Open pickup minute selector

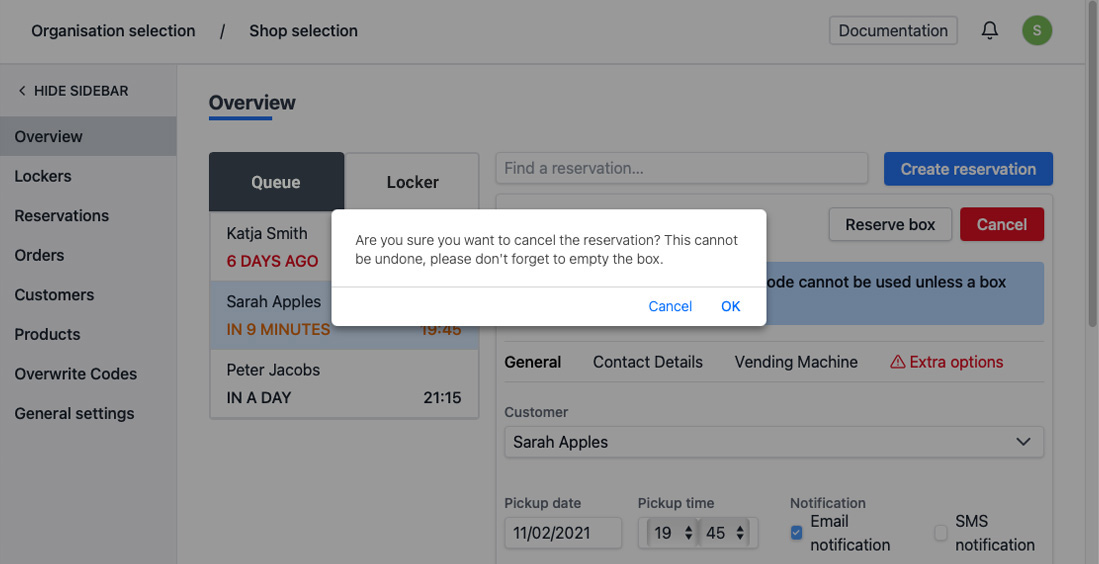tap(726, 533)
